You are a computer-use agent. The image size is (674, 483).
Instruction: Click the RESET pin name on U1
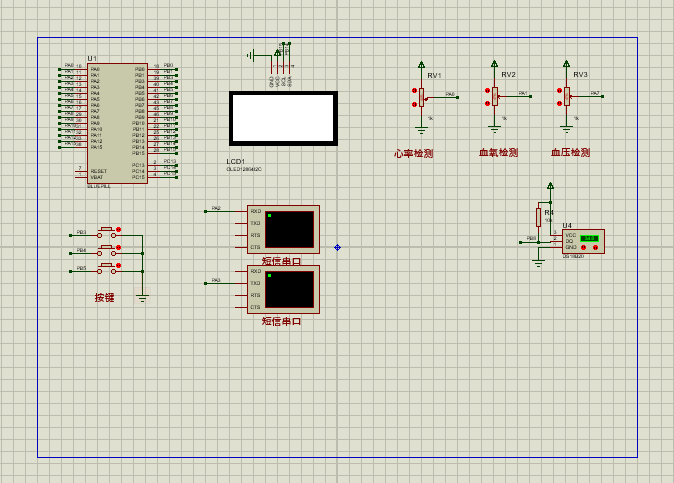(99, 171)
